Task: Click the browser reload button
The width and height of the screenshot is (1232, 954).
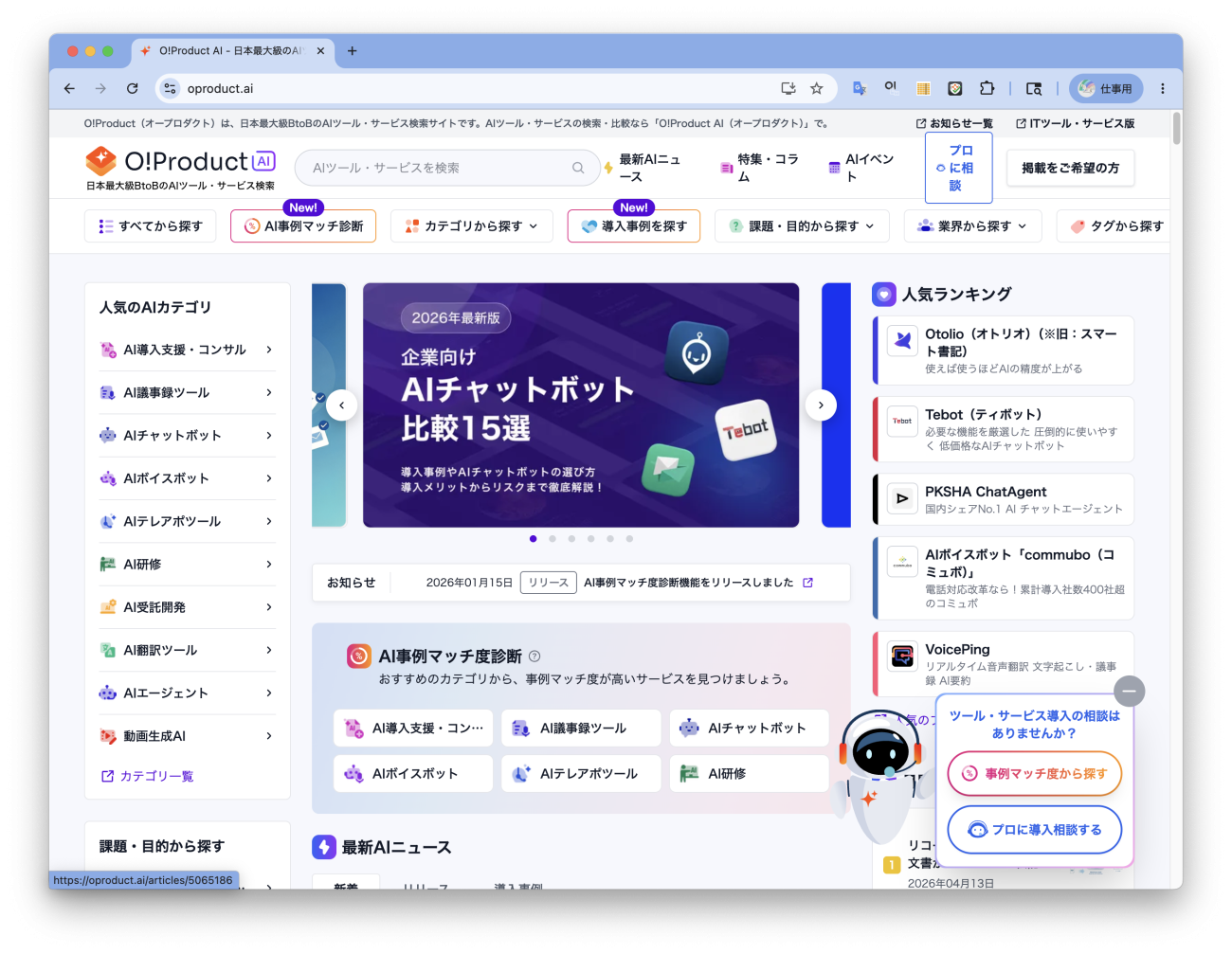Action: (133, 88)
